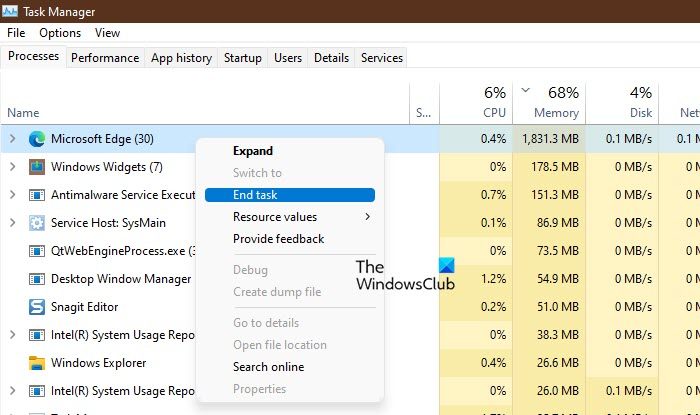Expand the Antimalware Service Executable row
This screenshot has width=700, height=415.
12,195
